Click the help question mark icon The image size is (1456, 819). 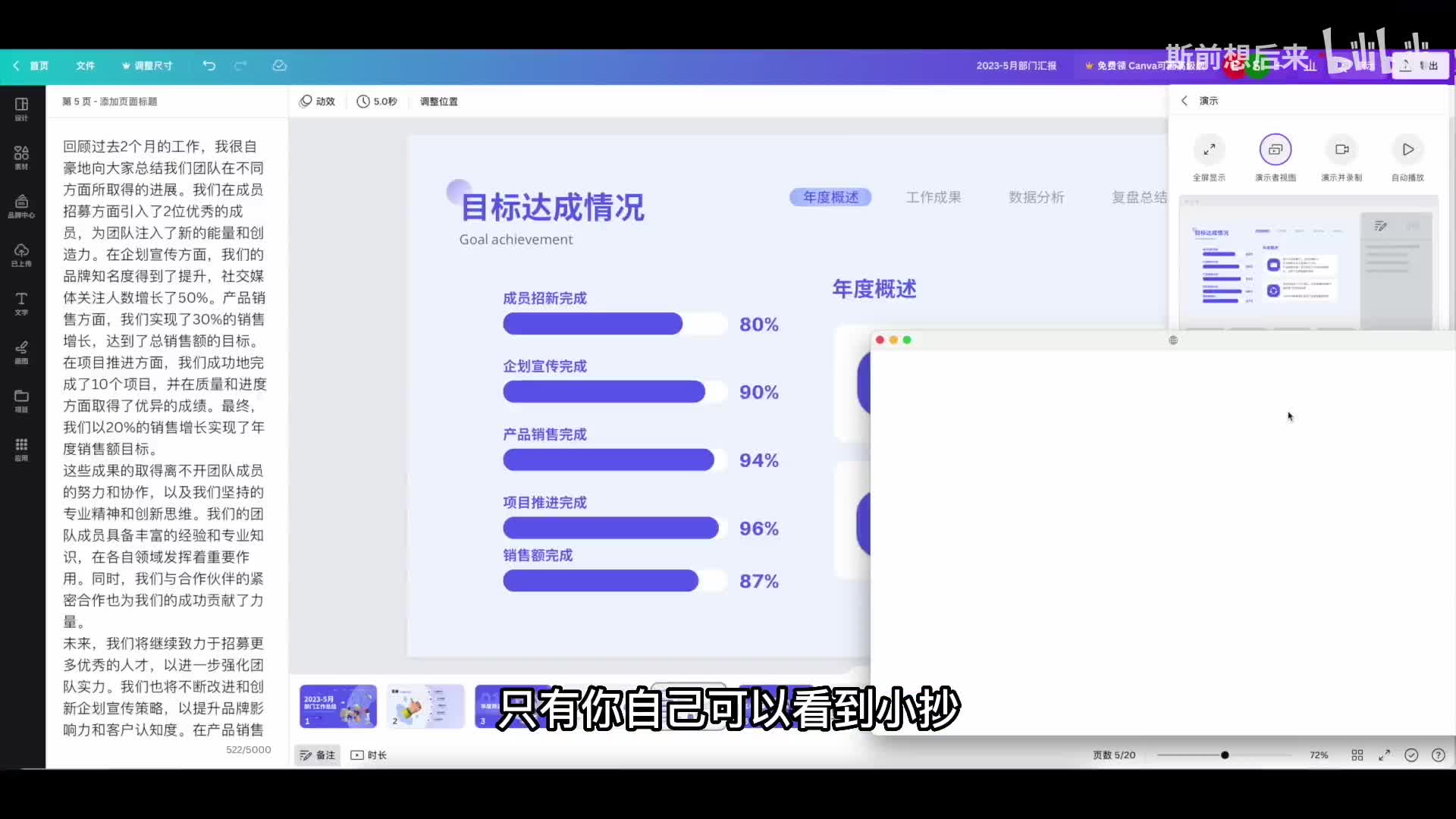click(1438, 755)
